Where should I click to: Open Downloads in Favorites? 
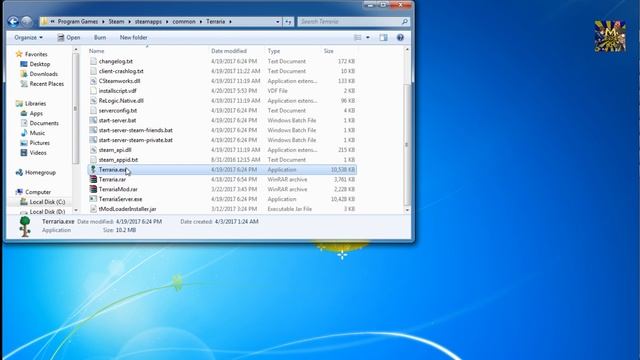click(43, 74)
